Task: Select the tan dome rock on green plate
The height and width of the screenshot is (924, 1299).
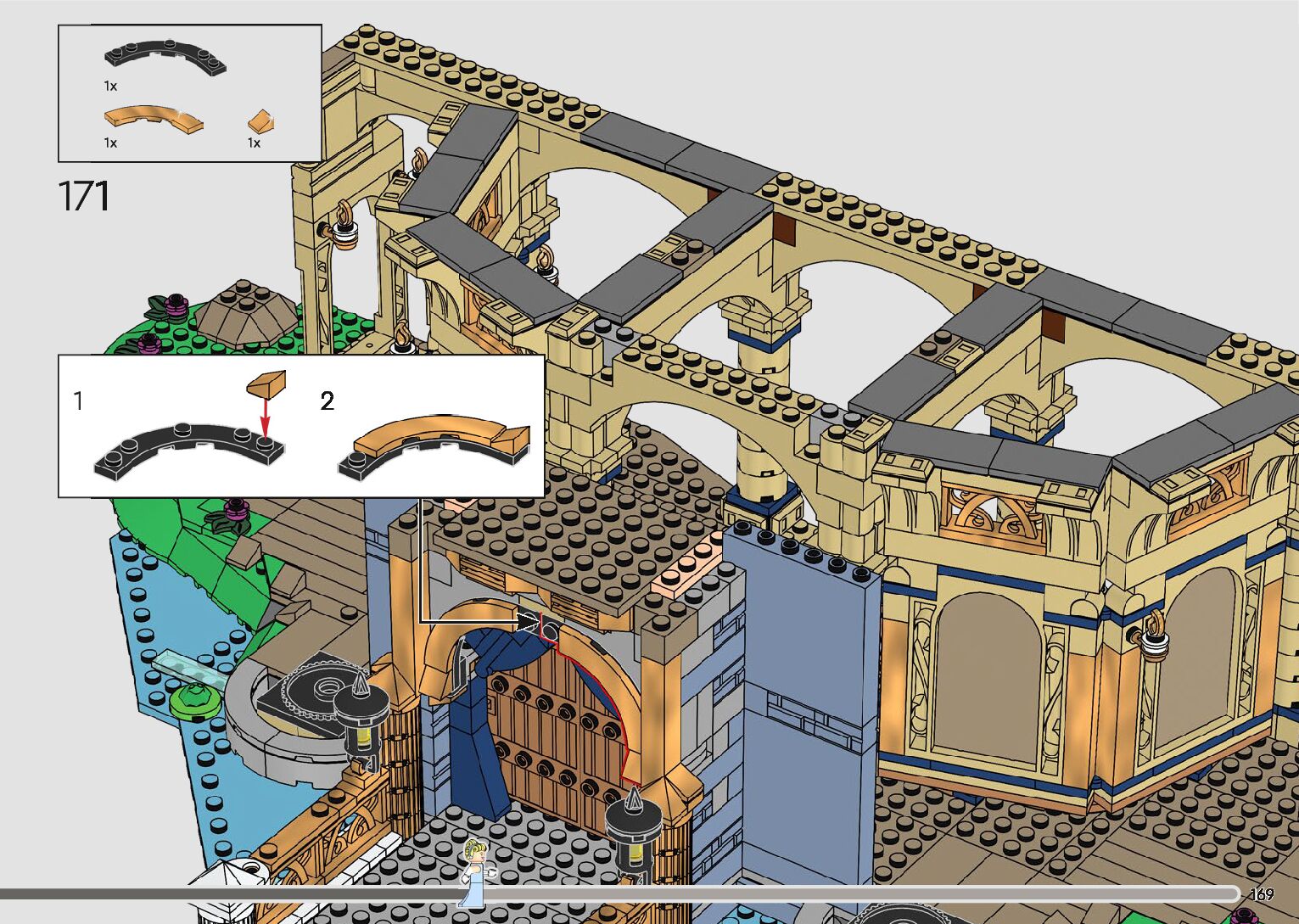Action: tap(246, 311)
